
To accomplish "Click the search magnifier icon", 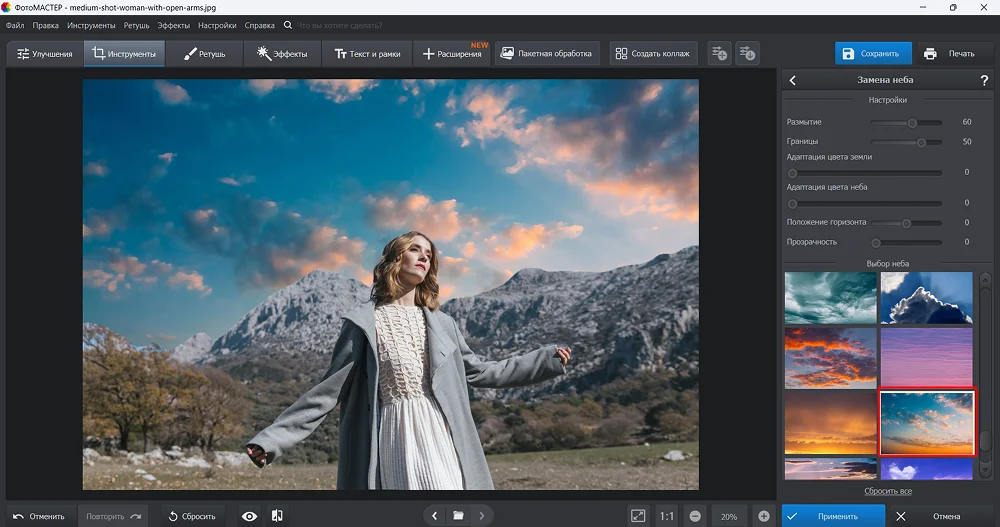I will click(288, 26).
